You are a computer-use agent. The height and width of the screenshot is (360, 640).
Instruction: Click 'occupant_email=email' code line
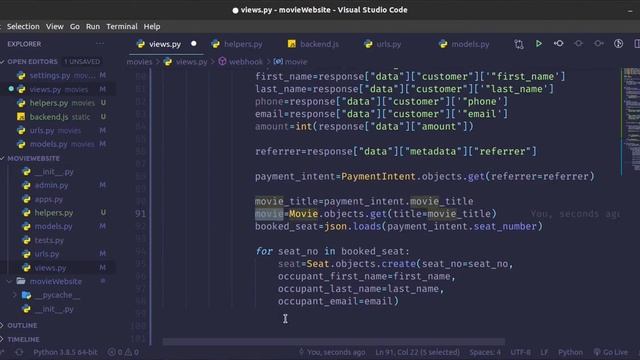coord(338,301)
